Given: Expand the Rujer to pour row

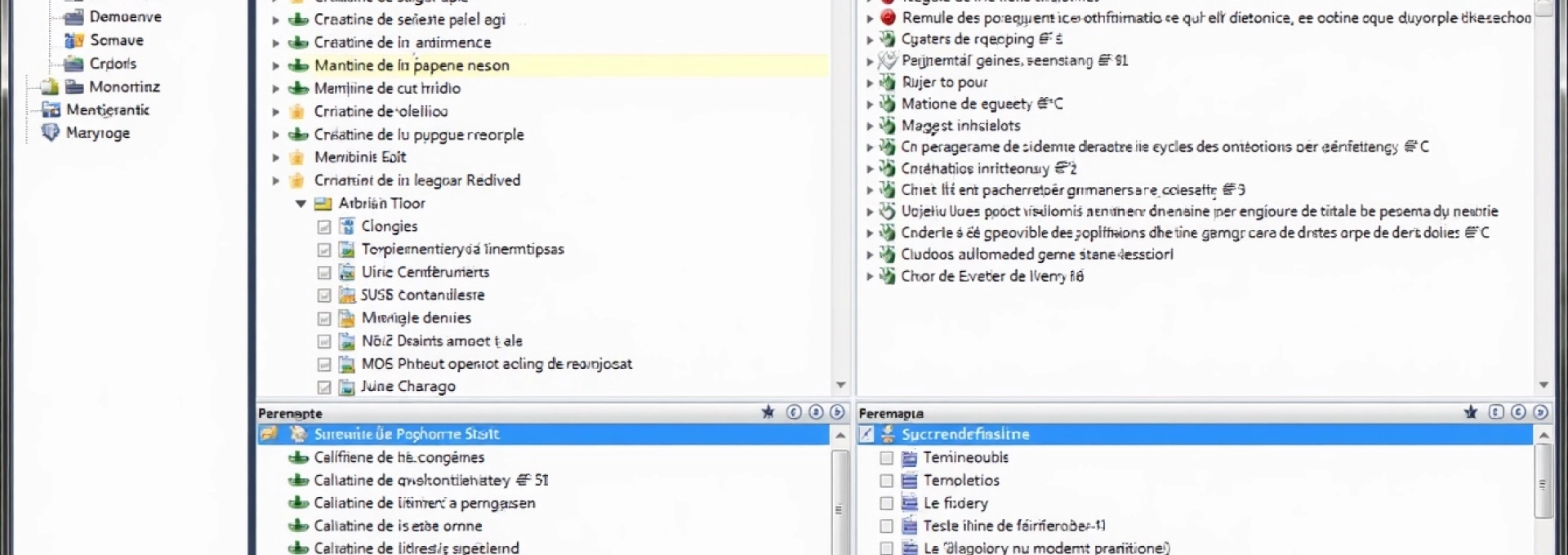Looking at the screenshot, I should 870,82.
